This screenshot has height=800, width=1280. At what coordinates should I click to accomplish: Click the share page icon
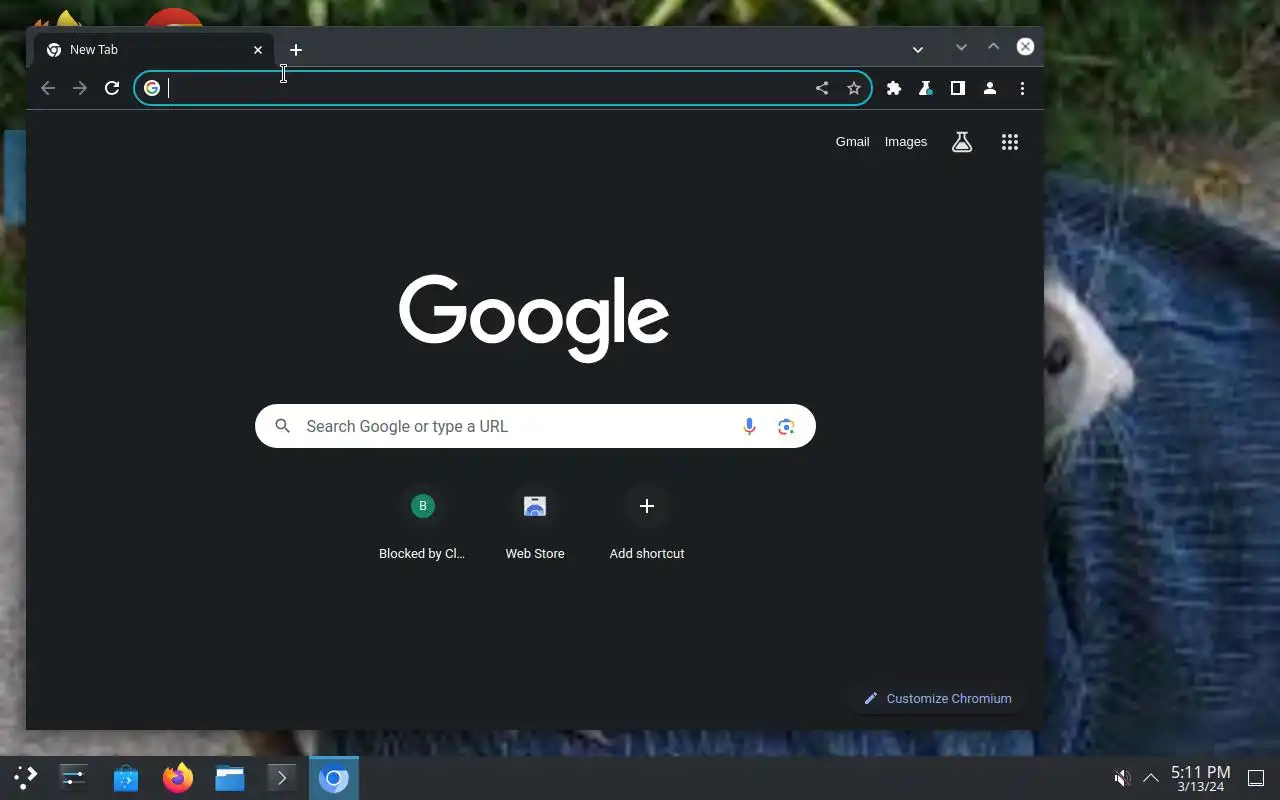(x=822, y=88)
